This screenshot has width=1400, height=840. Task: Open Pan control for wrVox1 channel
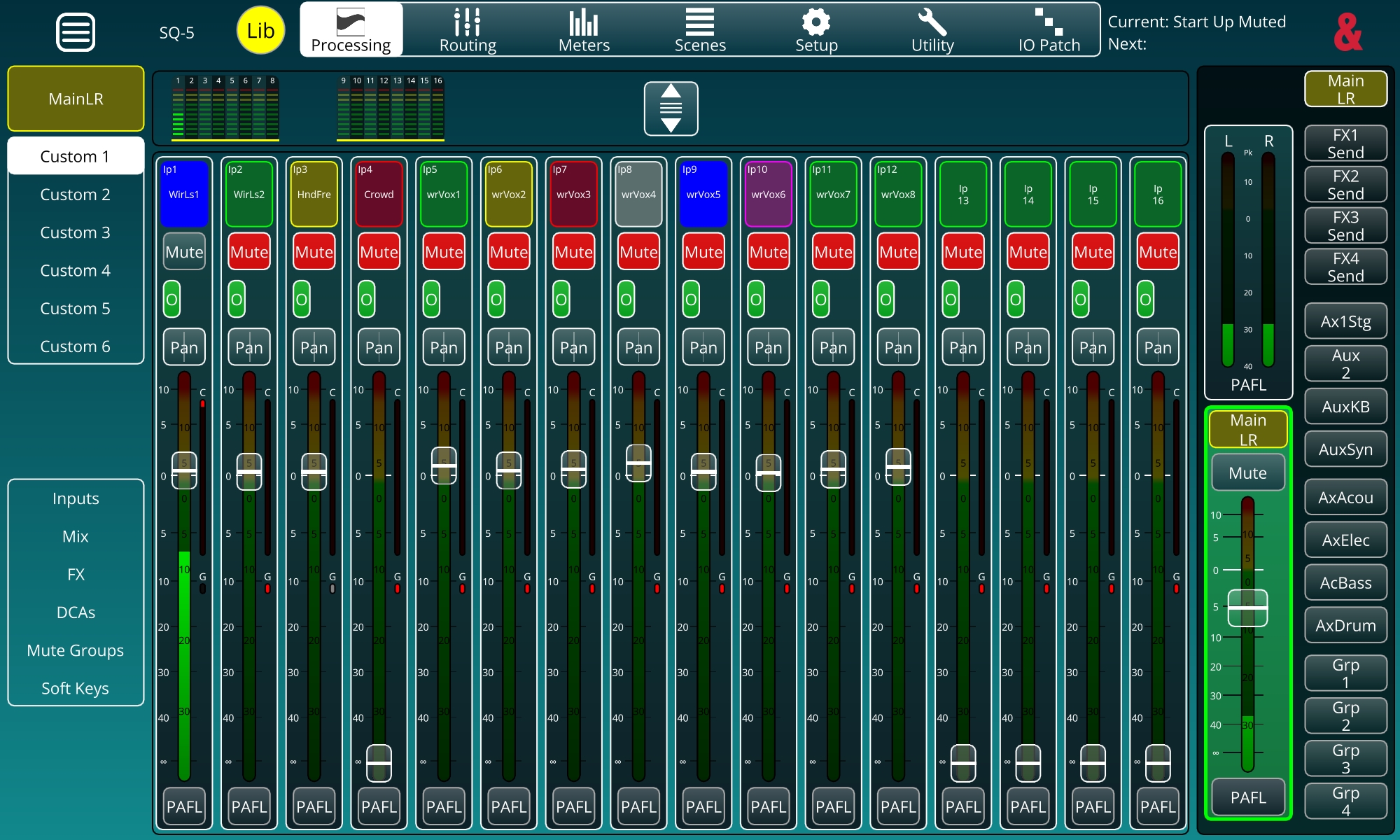point(444,347)
